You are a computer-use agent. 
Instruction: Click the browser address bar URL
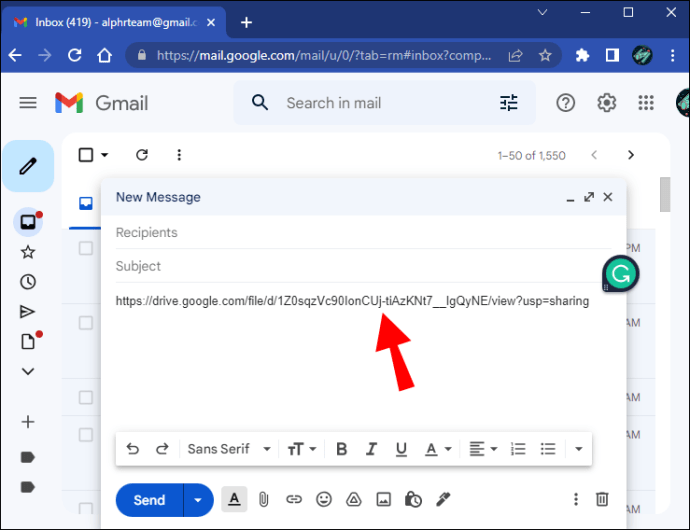pyautogui.click(x=323, y=55)
